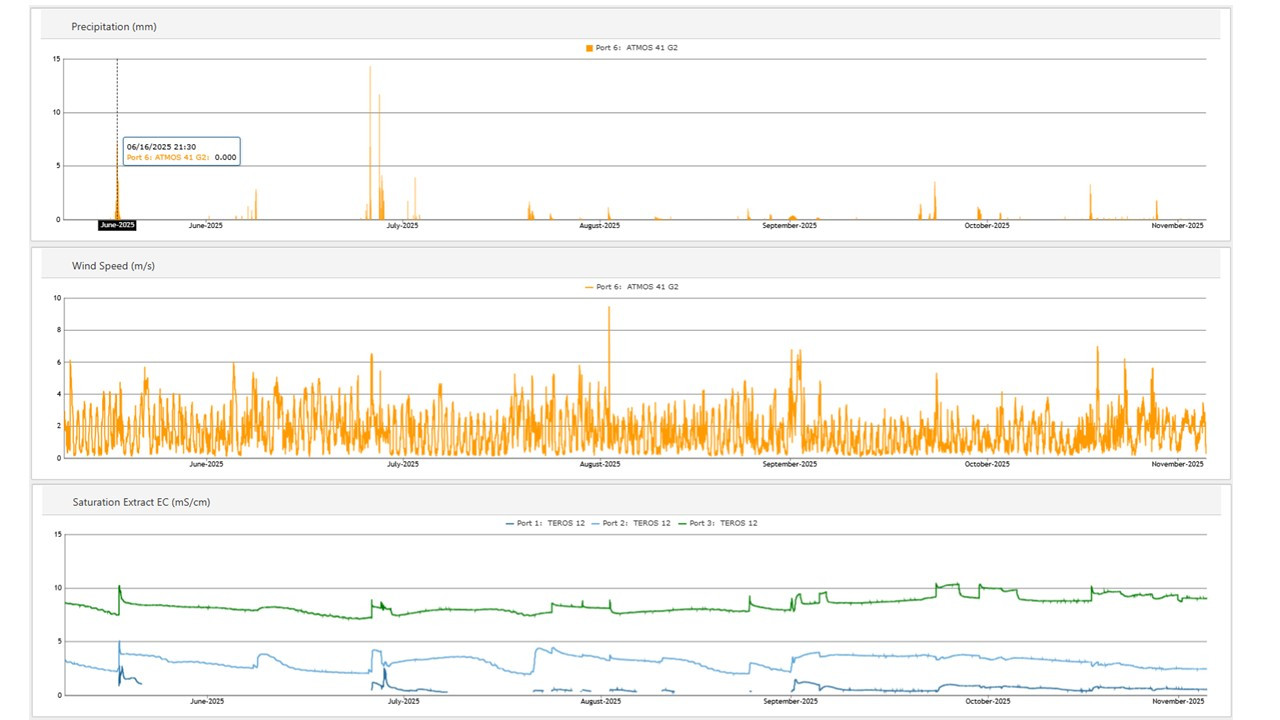This screenshot has width=1280, height=720.
Task: Click the Precipitation (mm) panel header
Action: 114,27
